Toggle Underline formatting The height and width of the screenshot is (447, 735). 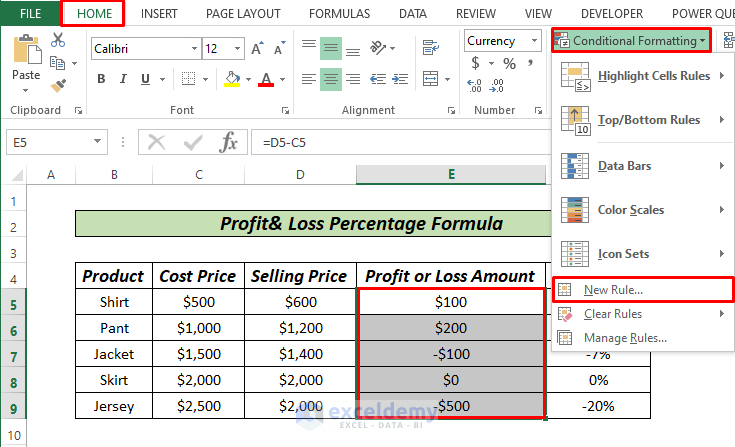[145, 79]
